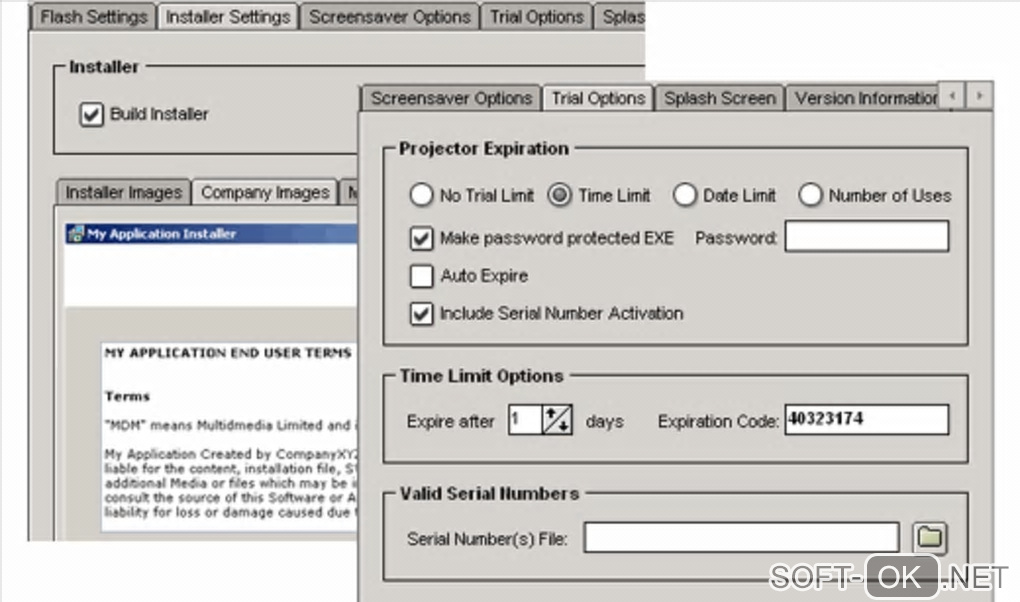Toggle Include Serial Number Activation

(x=421, y=314)
